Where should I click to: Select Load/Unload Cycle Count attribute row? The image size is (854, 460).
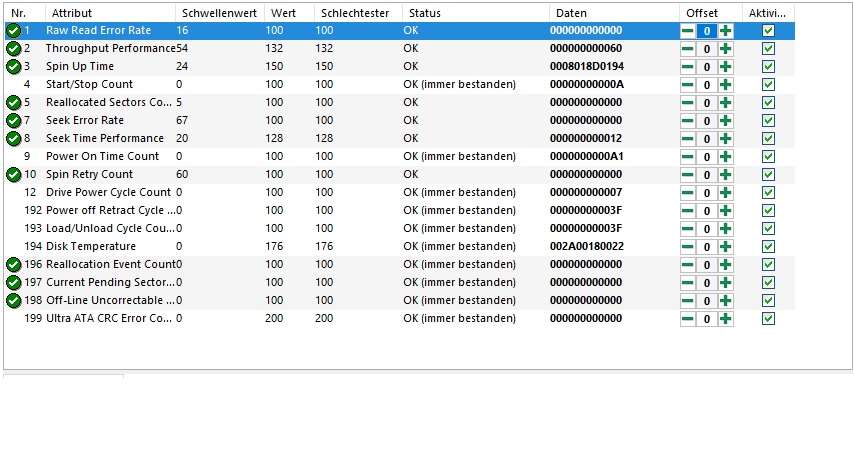[x=108, y=229]
